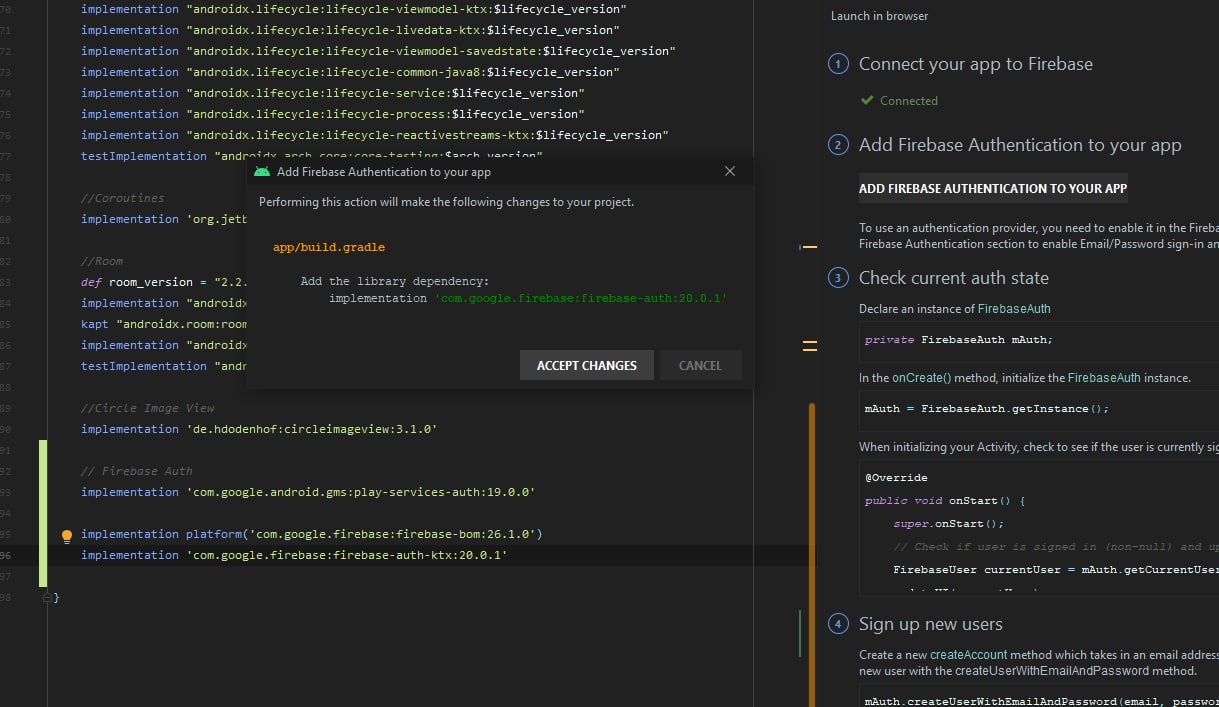Click 'super.onStart();' snippet line
This screenshot has height=707, width=1219.
pos(949,524)
